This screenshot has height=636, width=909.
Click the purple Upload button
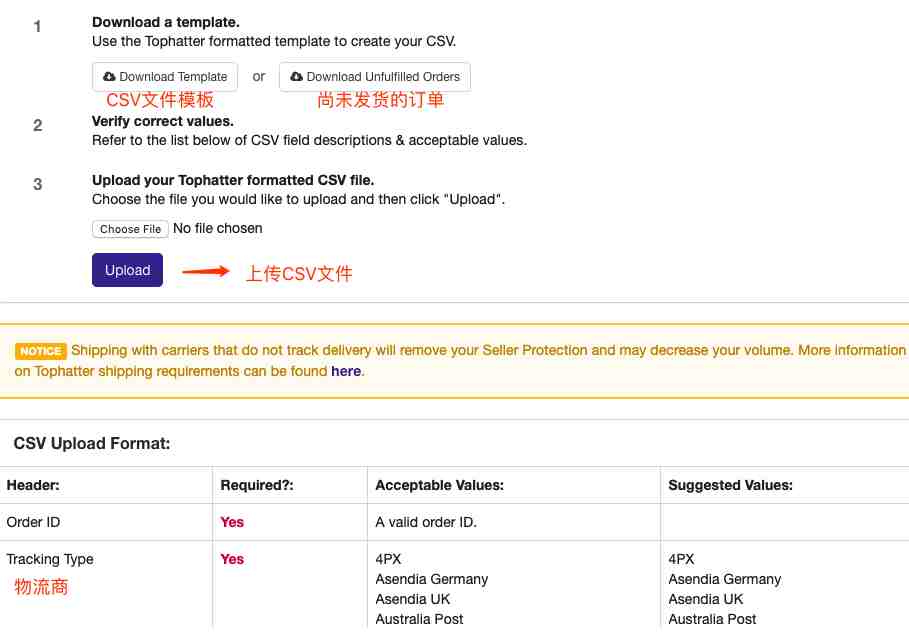[128, 270]
